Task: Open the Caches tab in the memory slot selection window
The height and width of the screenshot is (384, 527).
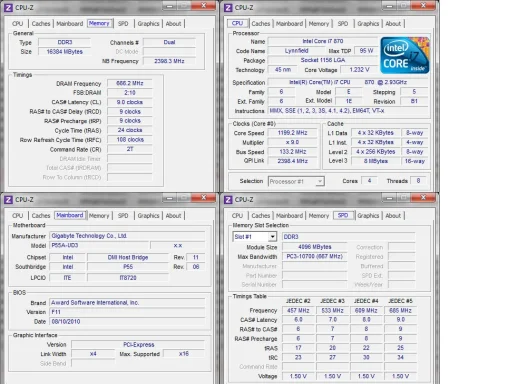Action: pyautogui.click(x=260, y=216)
